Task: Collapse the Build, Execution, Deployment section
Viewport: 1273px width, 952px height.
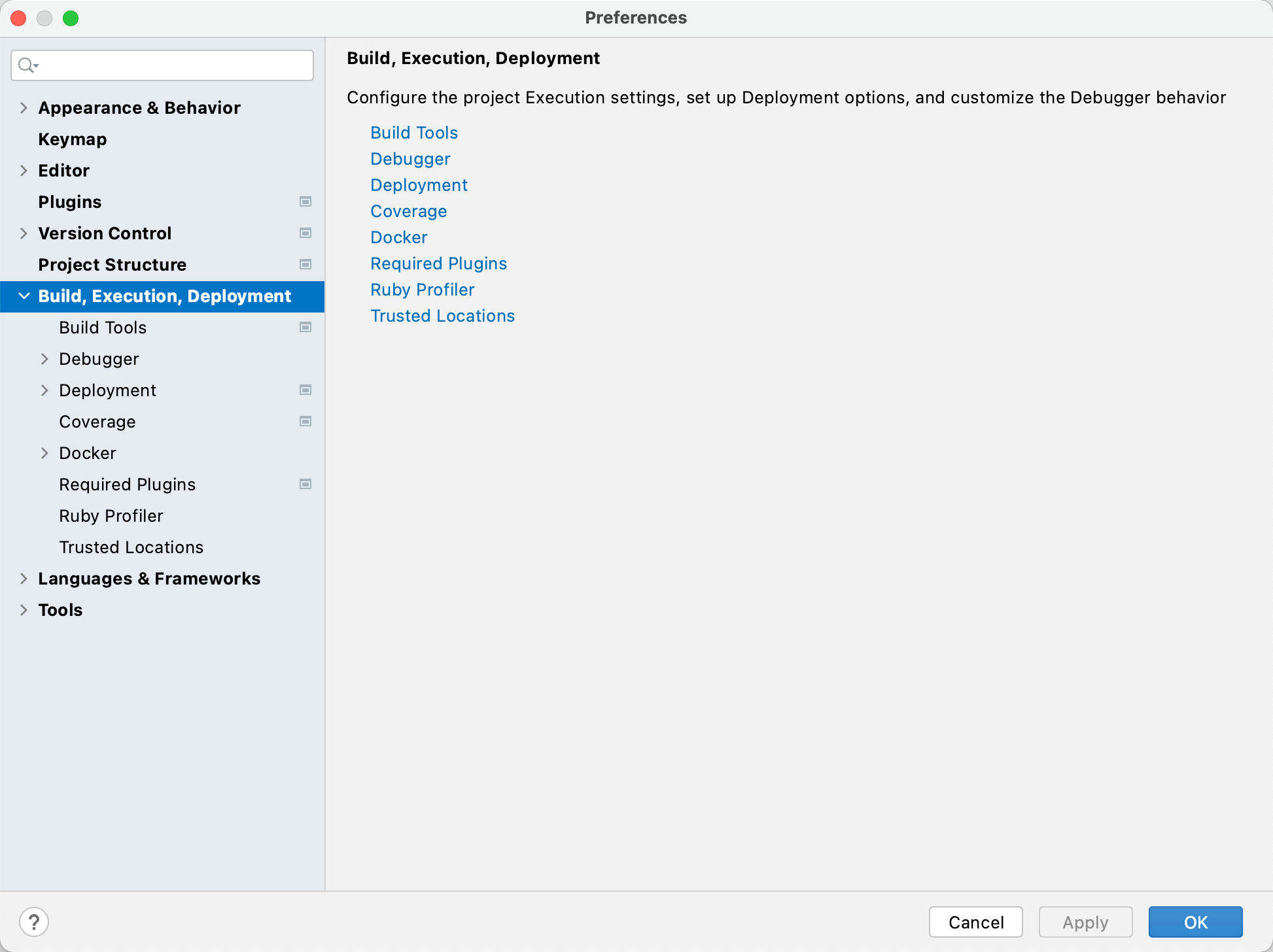Action: (x=24, y=296)
